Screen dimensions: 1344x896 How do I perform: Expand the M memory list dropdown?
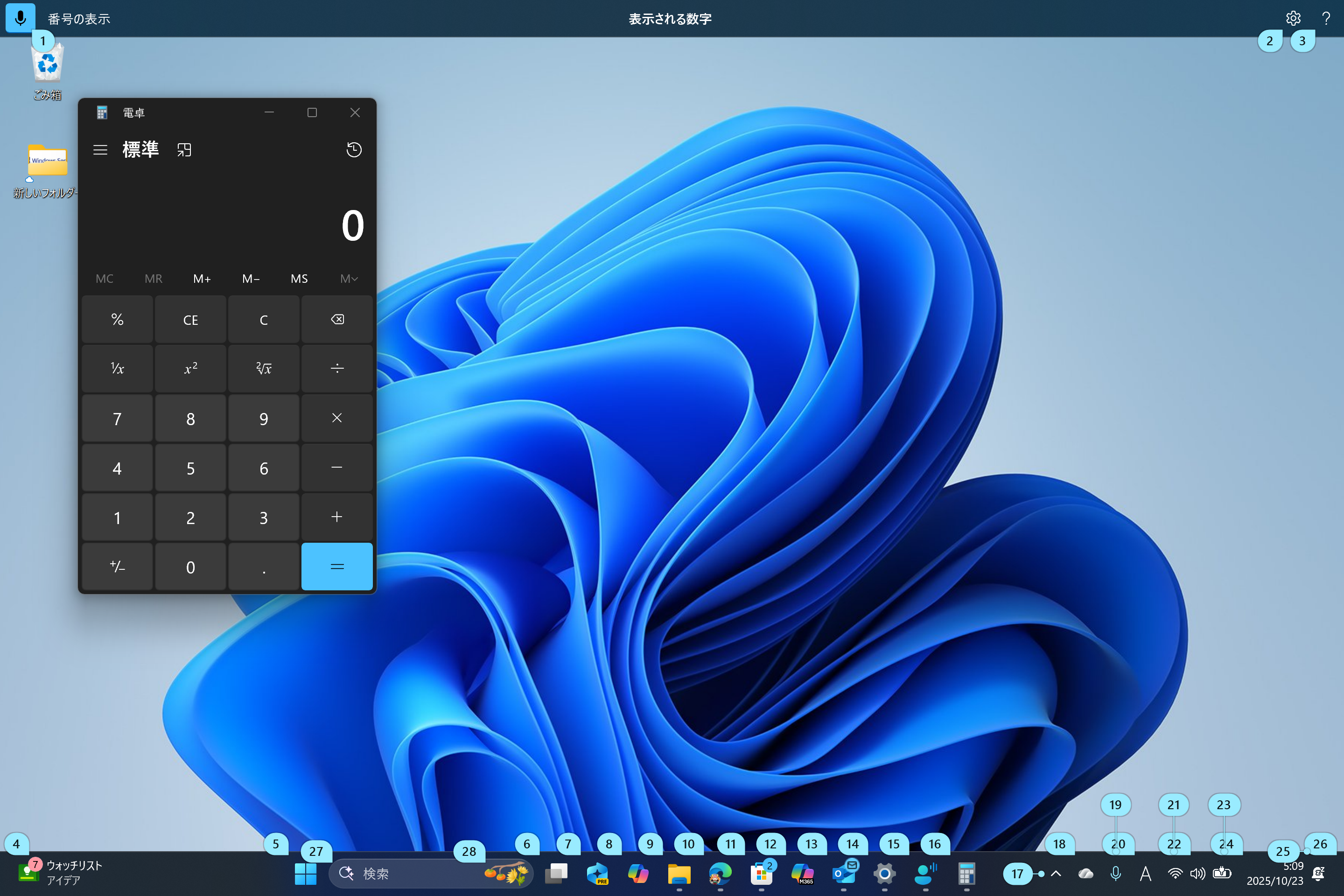coord(349,279)
